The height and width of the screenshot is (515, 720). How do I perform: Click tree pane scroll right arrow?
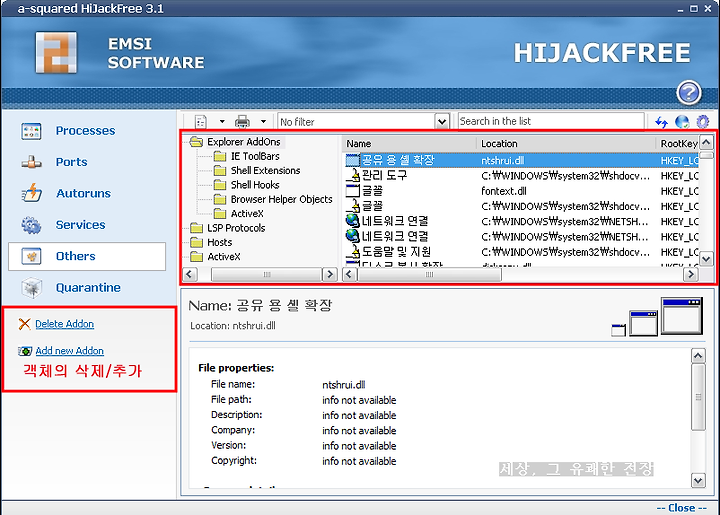click(329, 274)
